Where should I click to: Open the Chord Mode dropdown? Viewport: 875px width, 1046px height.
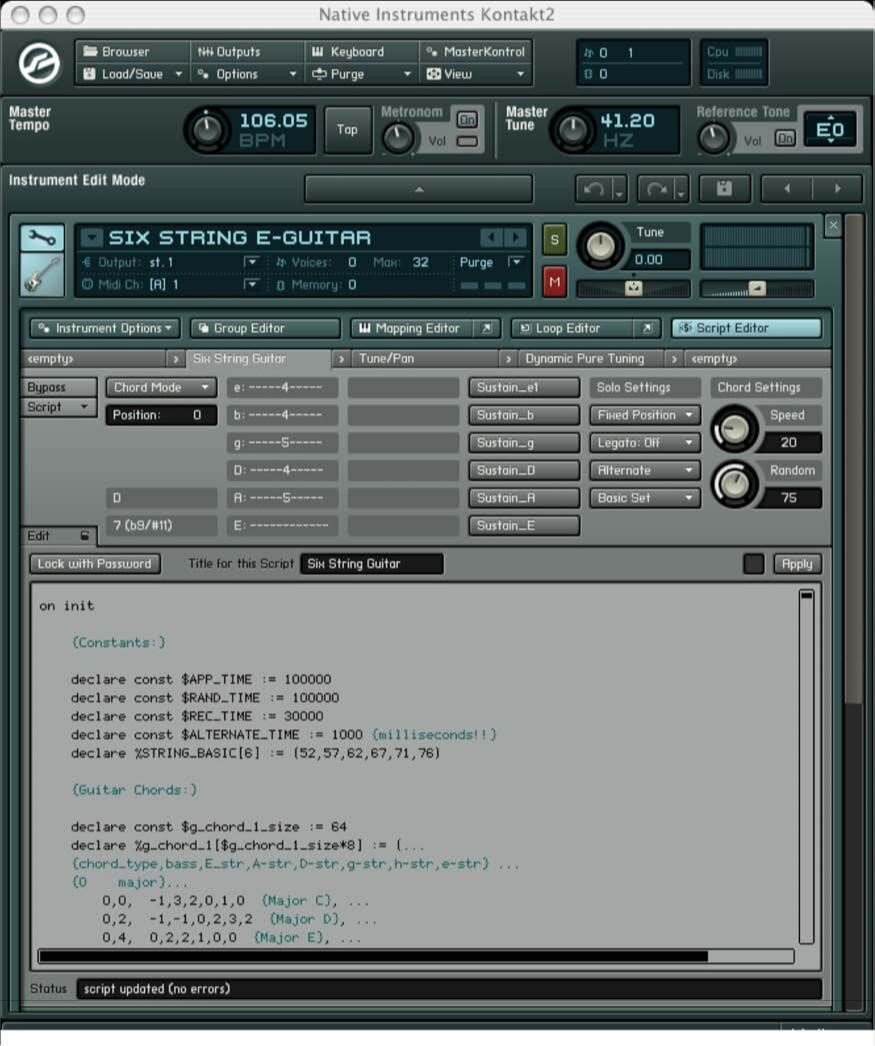pyautogui.click(x=161, y=387)
